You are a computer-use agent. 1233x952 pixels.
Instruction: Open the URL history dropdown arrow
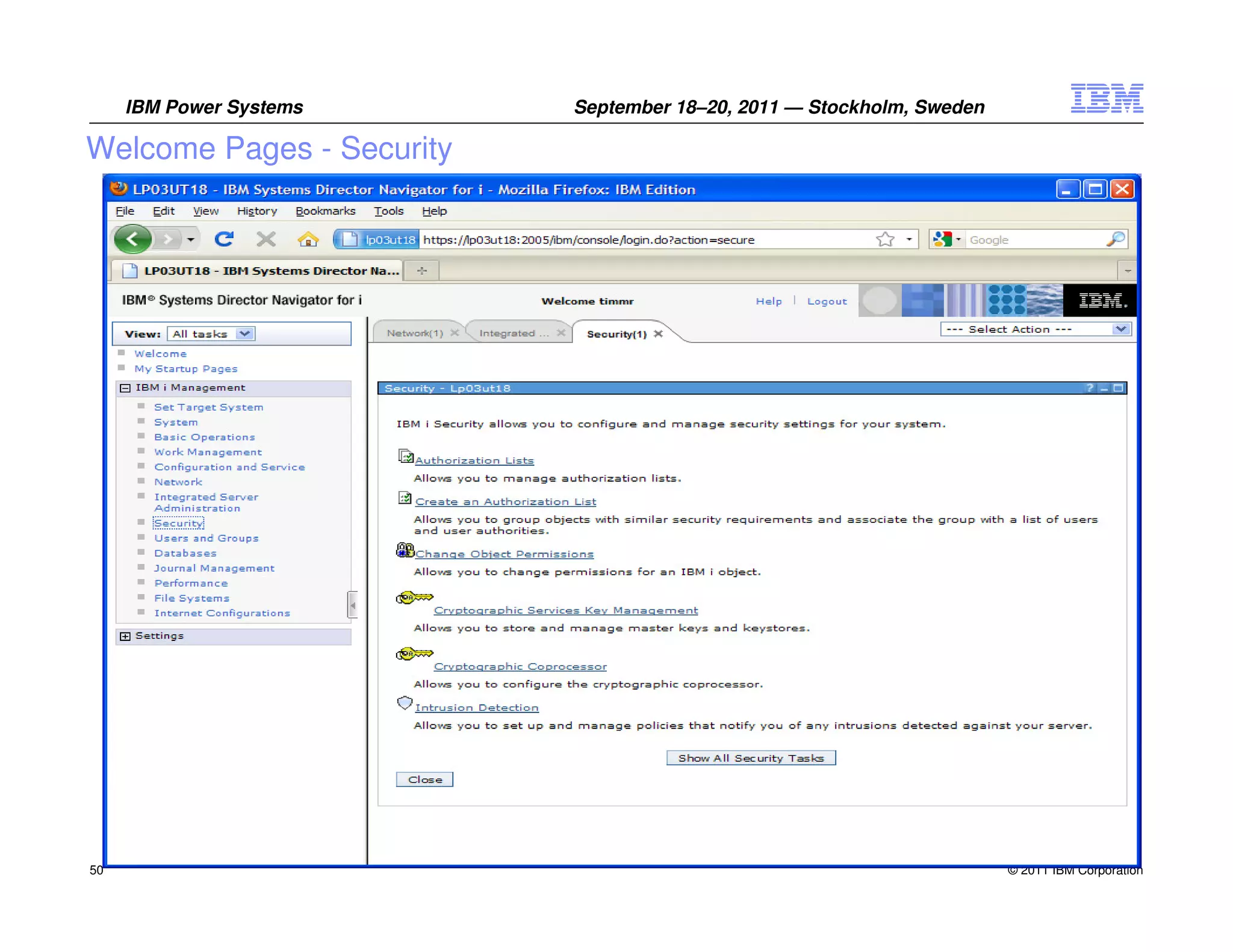[x=909, y=240]
